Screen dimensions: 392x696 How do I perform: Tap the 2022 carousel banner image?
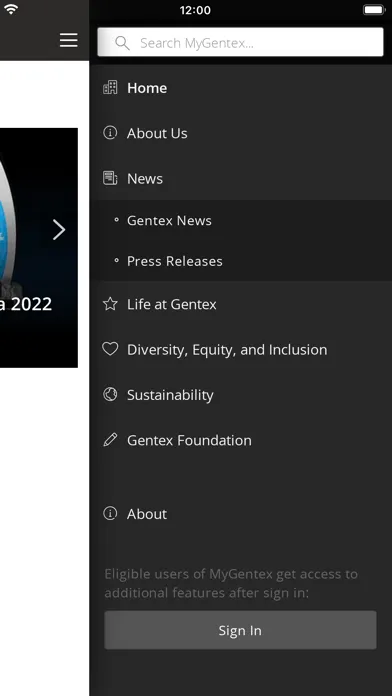[x=39, y=248]
